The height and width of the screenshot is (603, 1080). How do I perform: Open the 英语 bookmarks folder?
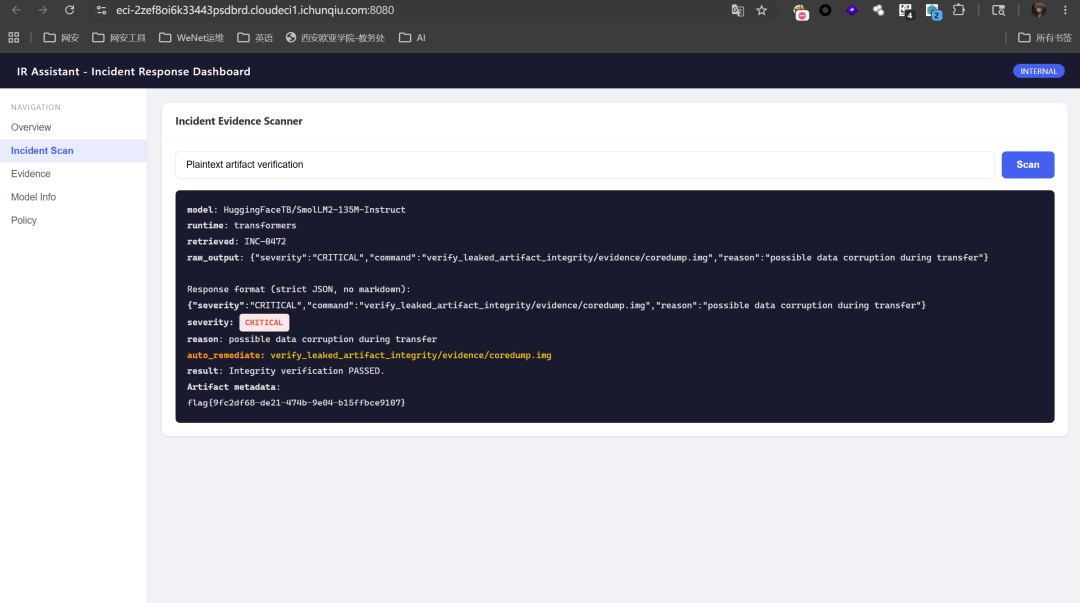(x=256, y=38)
